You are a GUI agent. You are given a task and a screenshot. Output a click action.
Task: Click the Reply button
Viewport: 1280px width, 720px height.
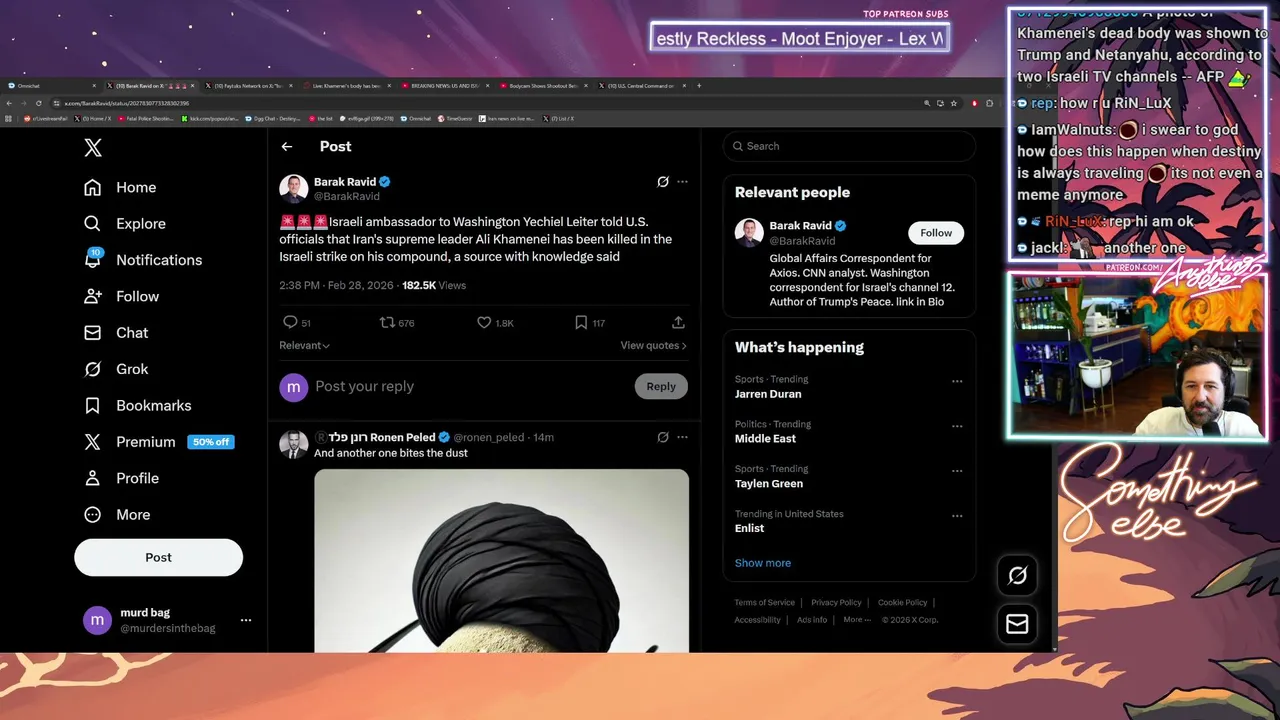(x=661, y=386)
